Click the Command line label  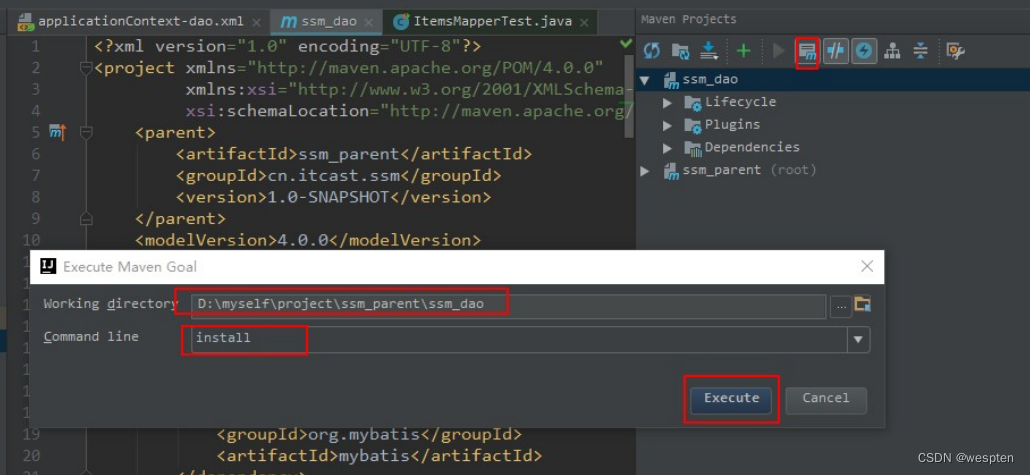click(x=91, y=337)
